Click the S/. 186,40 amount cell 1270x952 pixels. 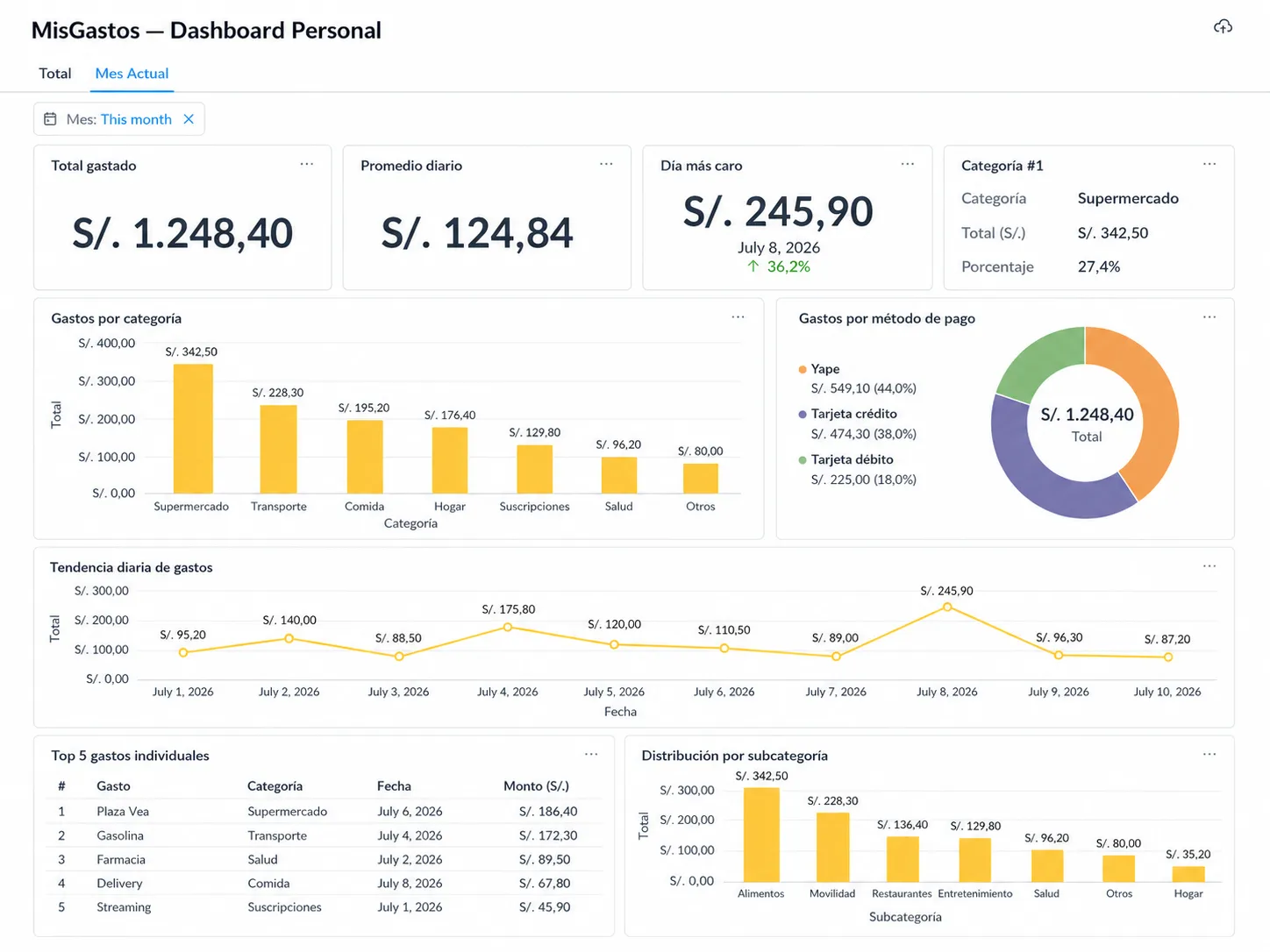[548, 812]
